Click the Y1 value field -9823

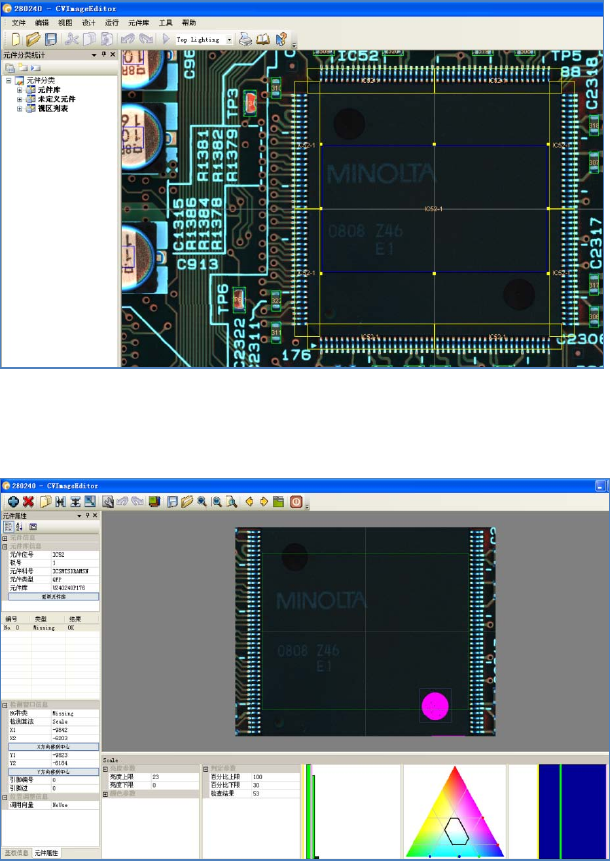(x=75, y=755)
